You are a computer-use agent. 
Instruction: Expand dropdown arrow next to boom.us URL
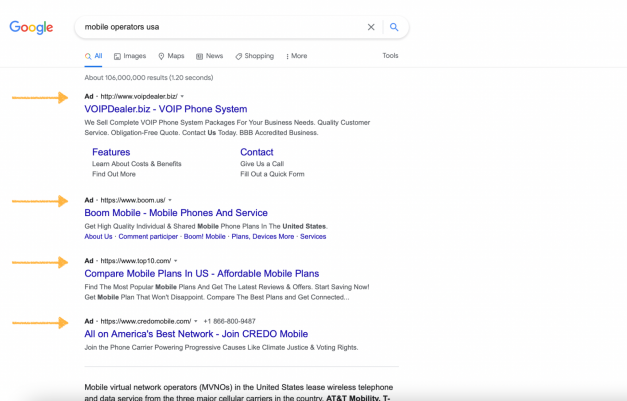[x=170, y=200]
